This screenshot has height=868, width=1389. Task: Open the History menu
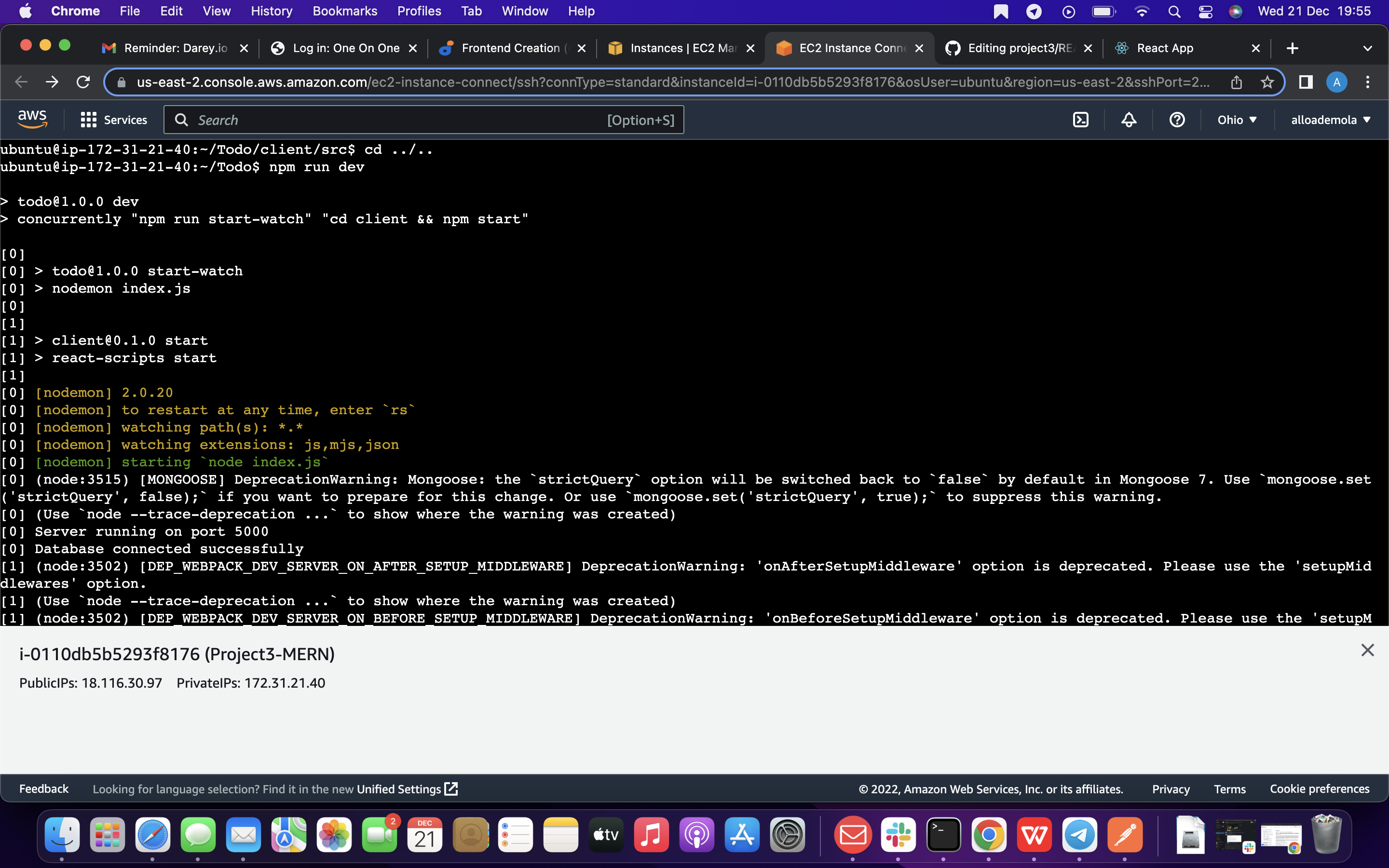271,11
